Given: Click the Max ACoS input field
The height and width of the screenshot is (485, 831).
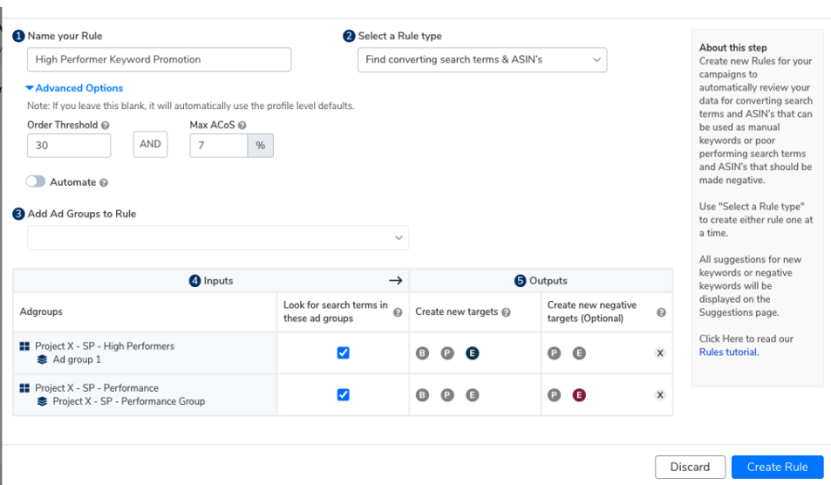Looking at the screenshot, I should pos(218,145).
